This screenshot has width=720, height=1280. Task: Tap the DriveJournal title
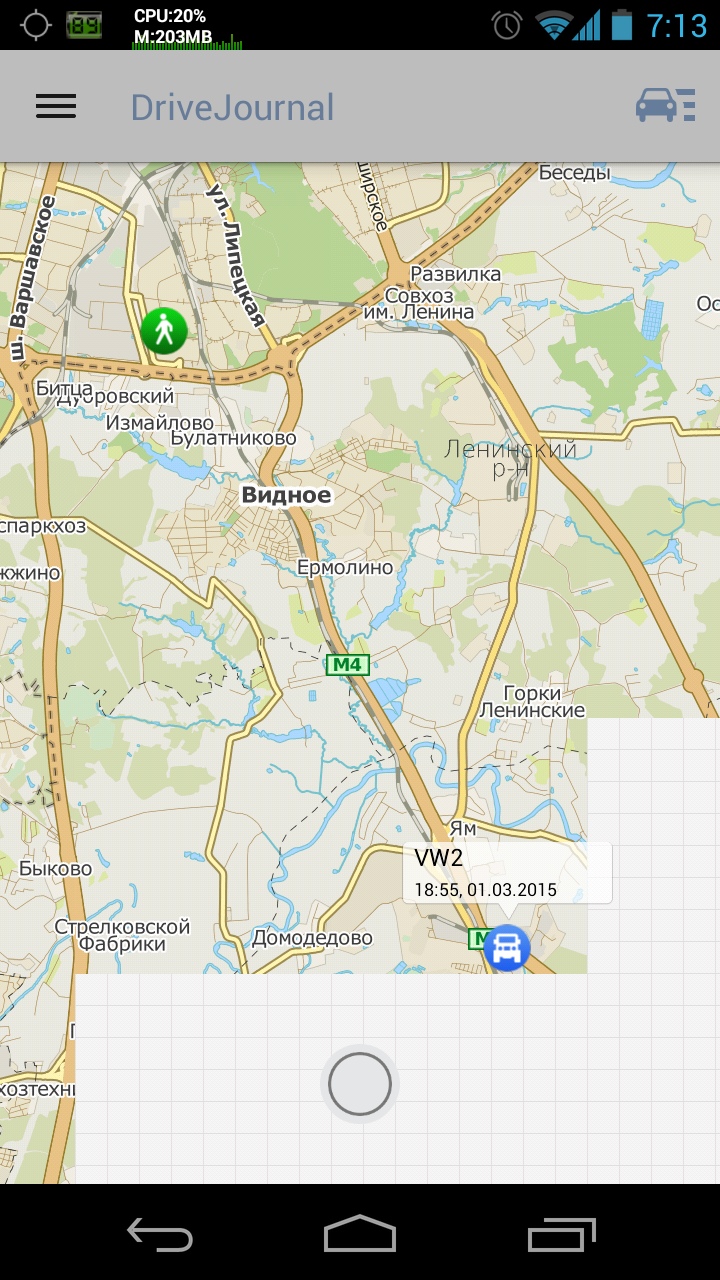pos(232,107)
